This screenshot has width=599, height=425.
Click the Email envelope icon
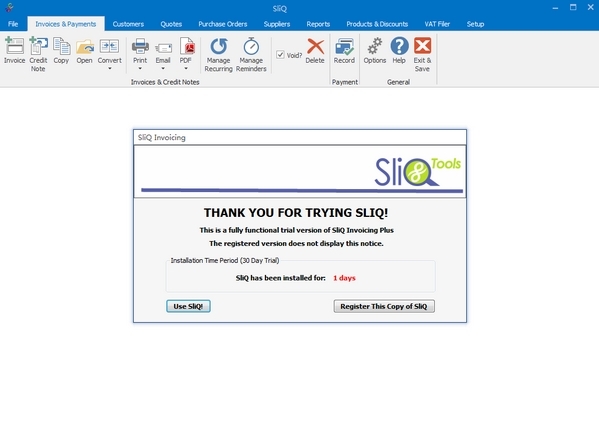[163, 48]
